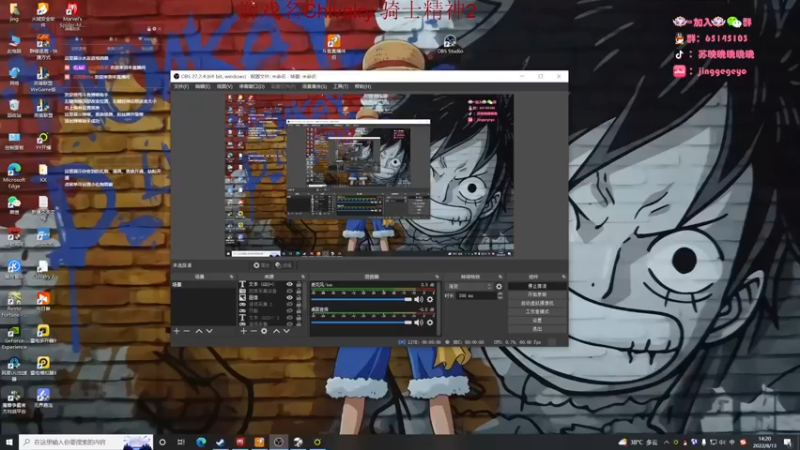The height and width of the screenshot is (450, 800).
Task: Open 视图(V) menu in OBS
Action: click(x=224, y=87)
